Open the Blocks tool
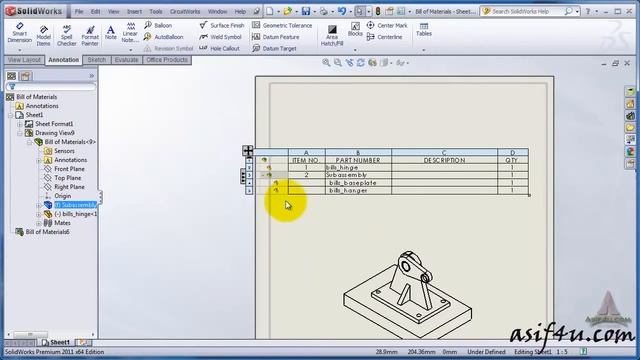The image size is (640, 360). pyautogui.click(x=355, y=29)
